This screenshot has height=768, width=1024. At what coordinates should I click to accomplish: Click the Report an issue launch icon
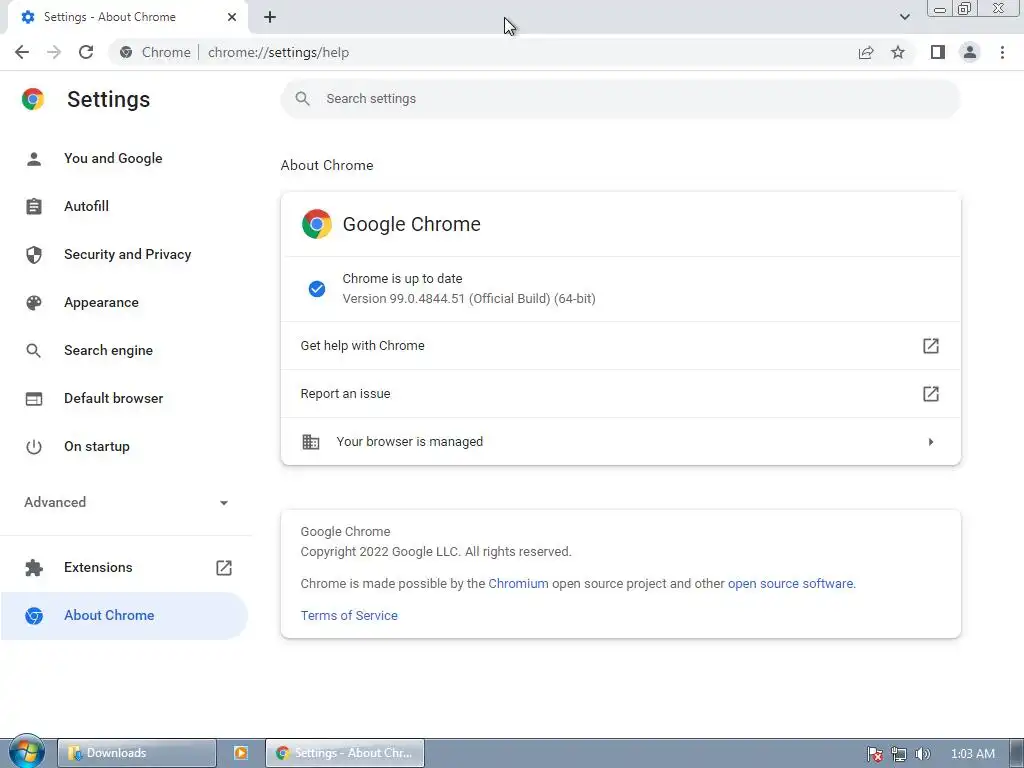point(931,394)
